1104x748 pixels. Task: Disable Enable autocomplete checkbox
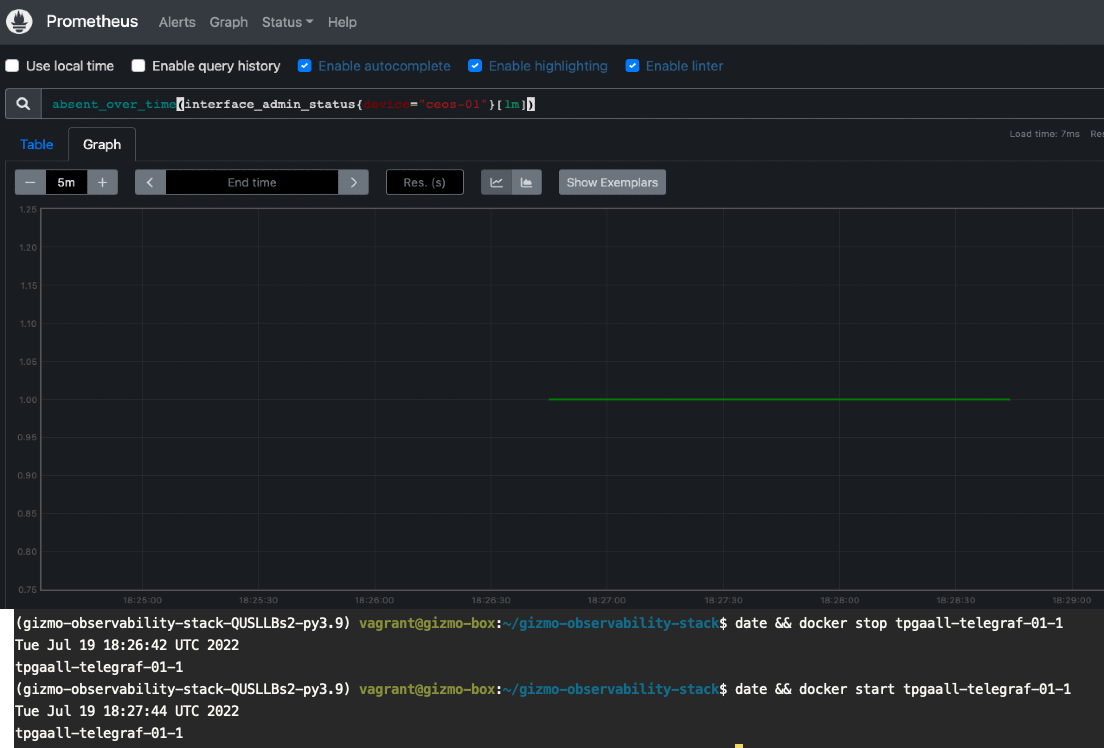pos(304,66)
